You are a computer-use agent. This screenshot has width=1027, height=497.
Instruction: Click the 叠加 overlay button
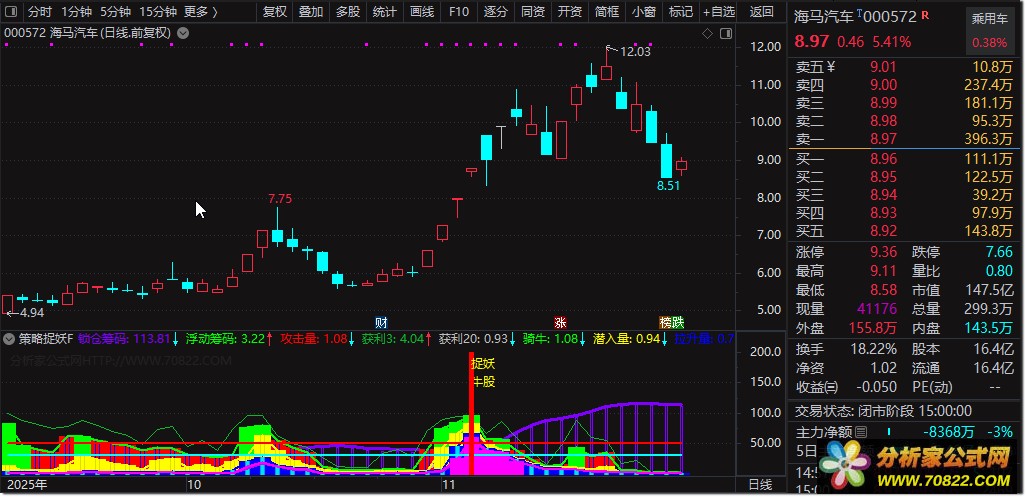(x=311, y=12)
